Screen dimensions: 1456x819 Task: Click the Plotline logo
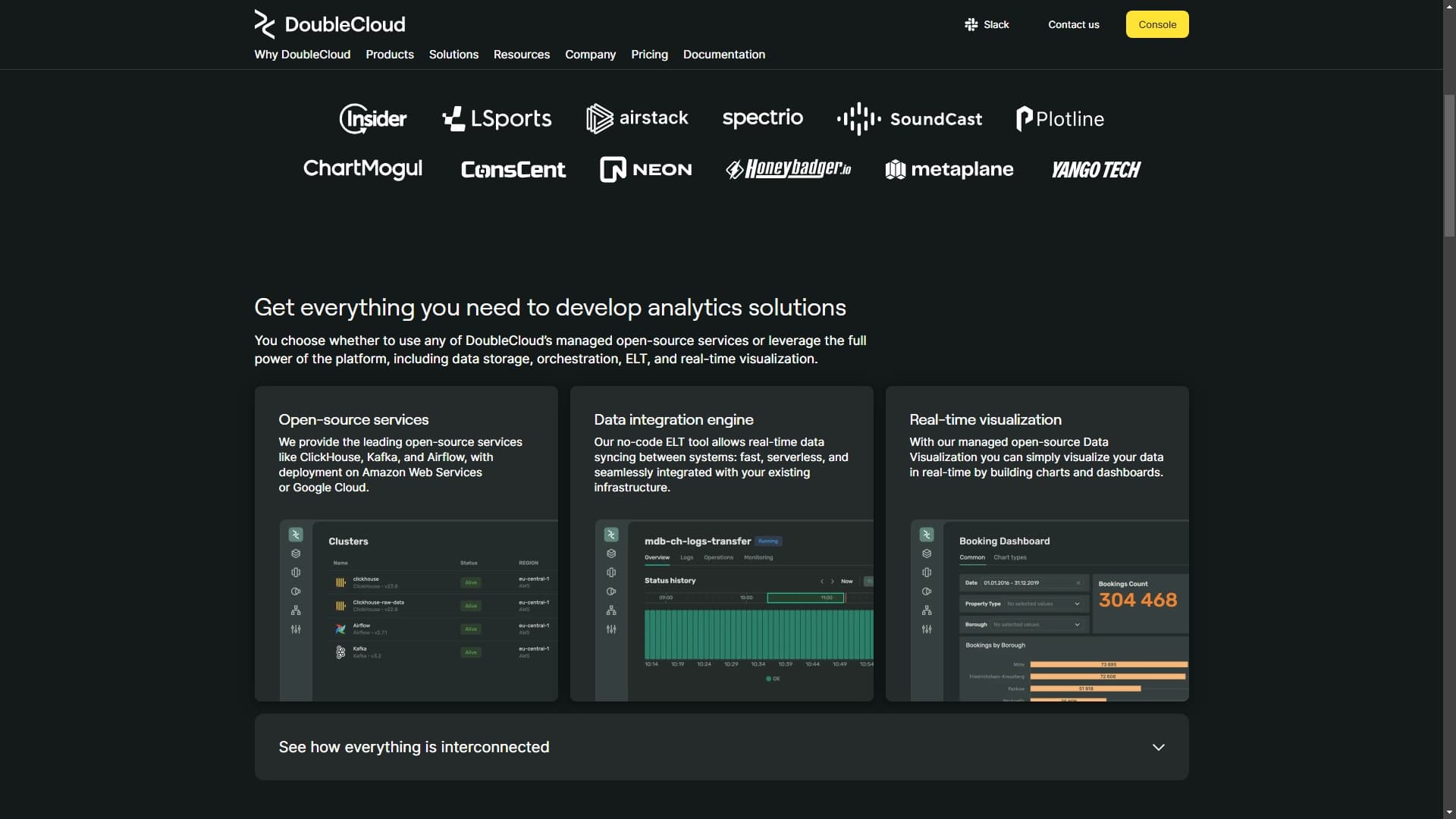coord(1059,118)
